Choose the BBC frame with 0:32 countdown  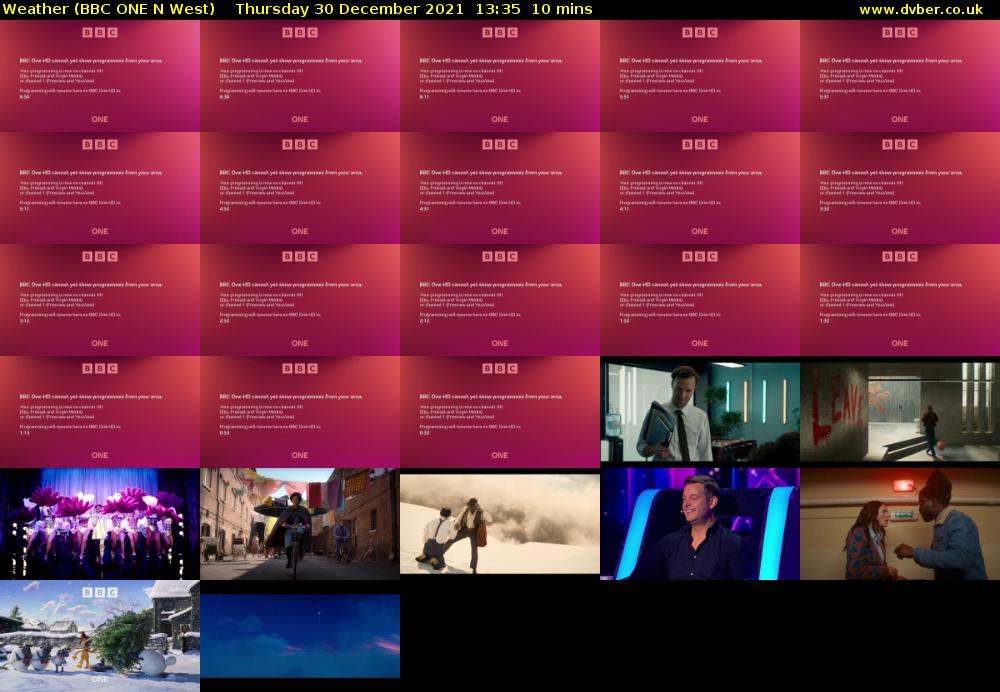(x=500, y=412)
